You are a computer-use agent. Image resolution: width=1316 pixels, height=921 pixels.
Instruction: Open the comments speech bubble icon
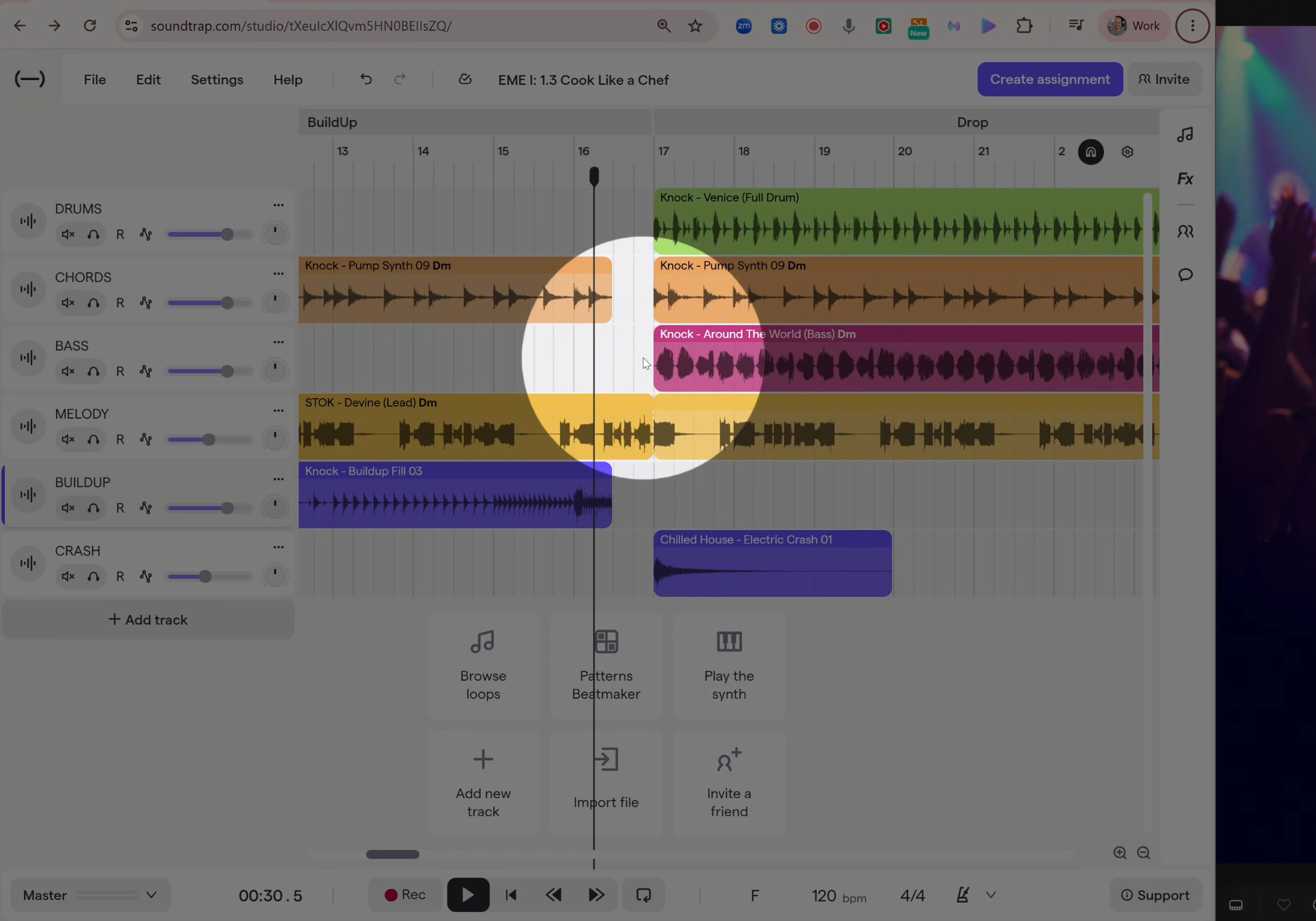pyautogui.click(x=1185, y=275)
